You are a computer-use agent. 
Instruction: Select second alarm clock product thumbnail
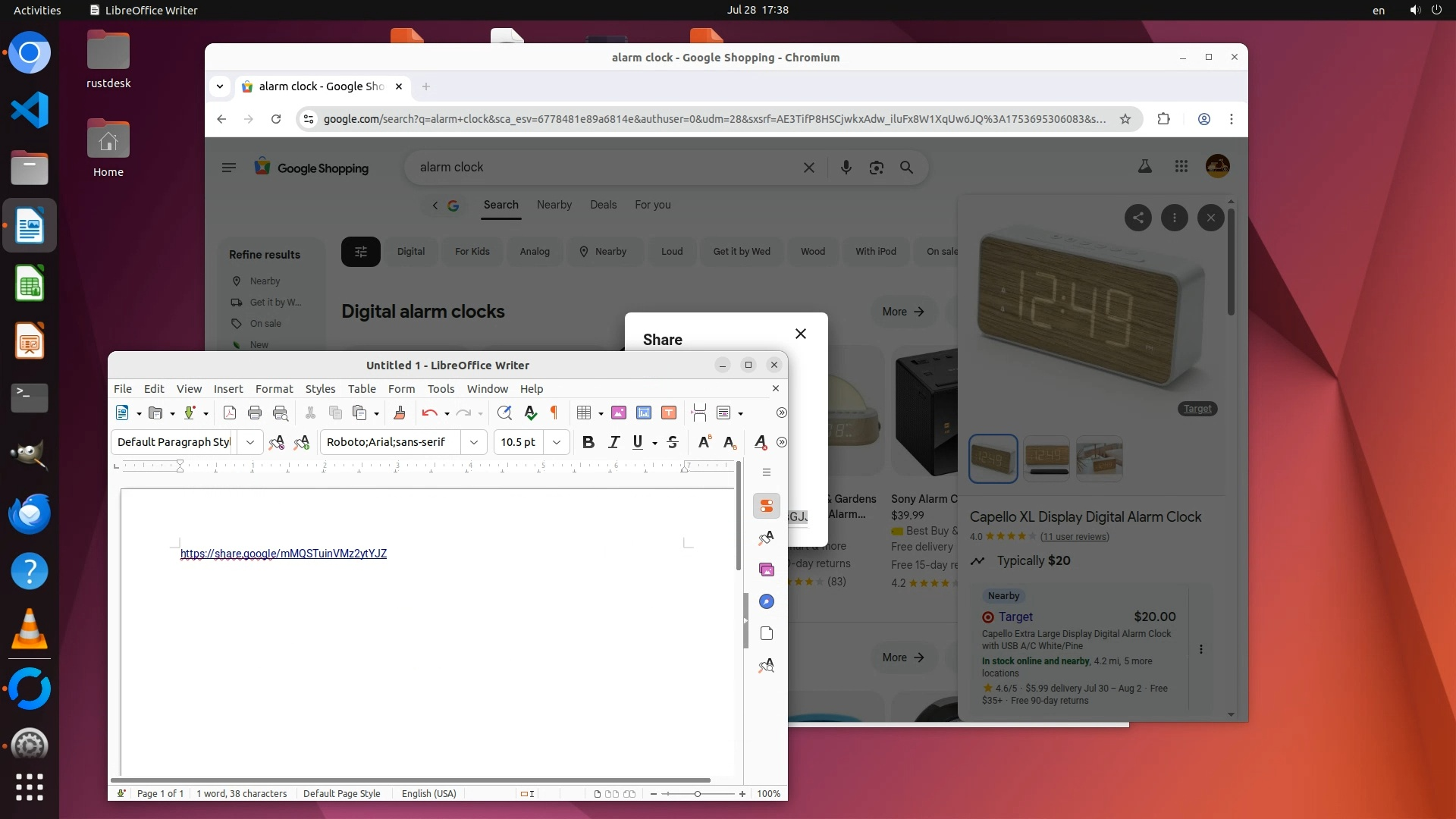coord(1046,458)
